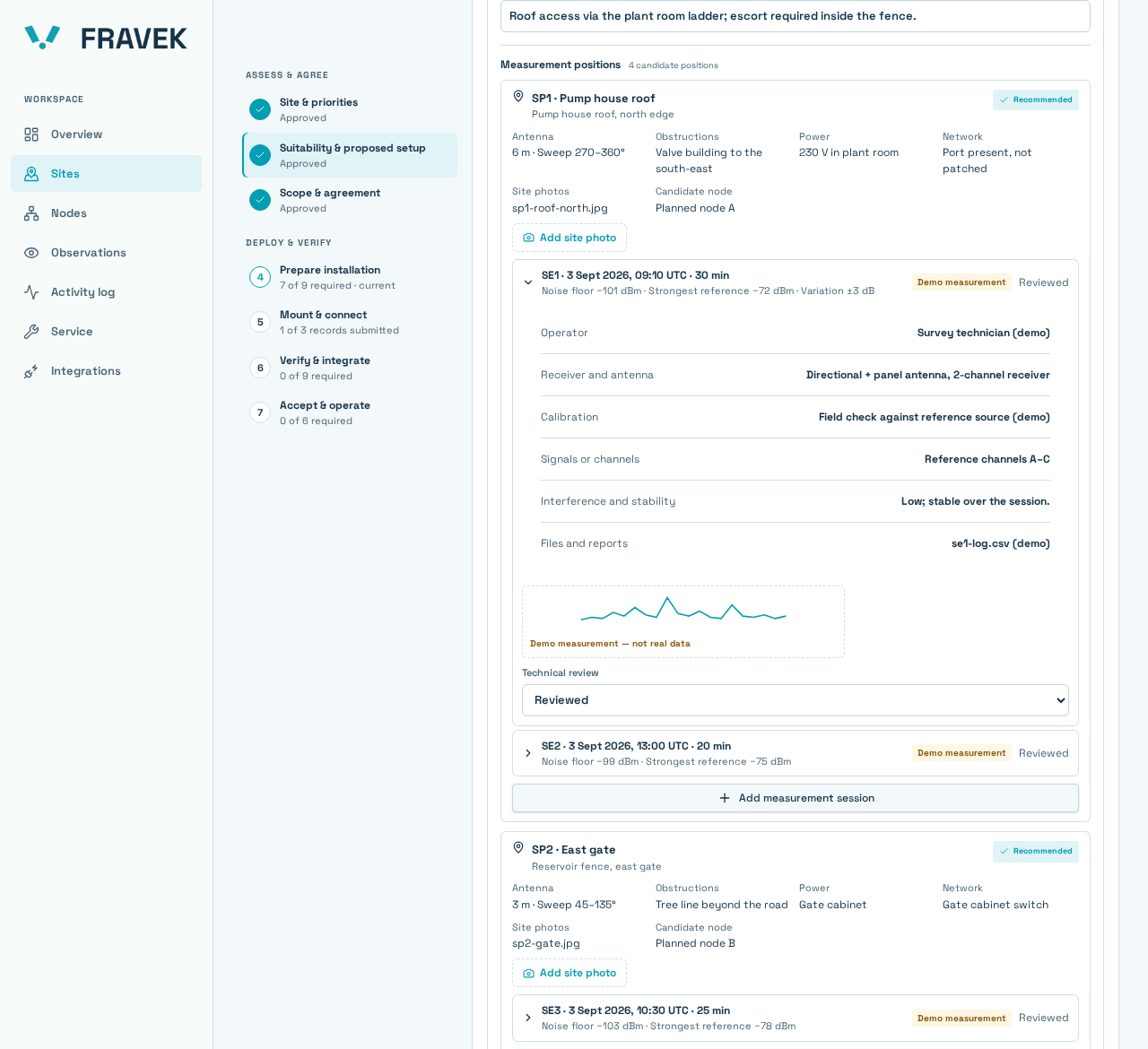Click the Planned node B value
Screen dimensions: 1148x1049
[695, 943]
